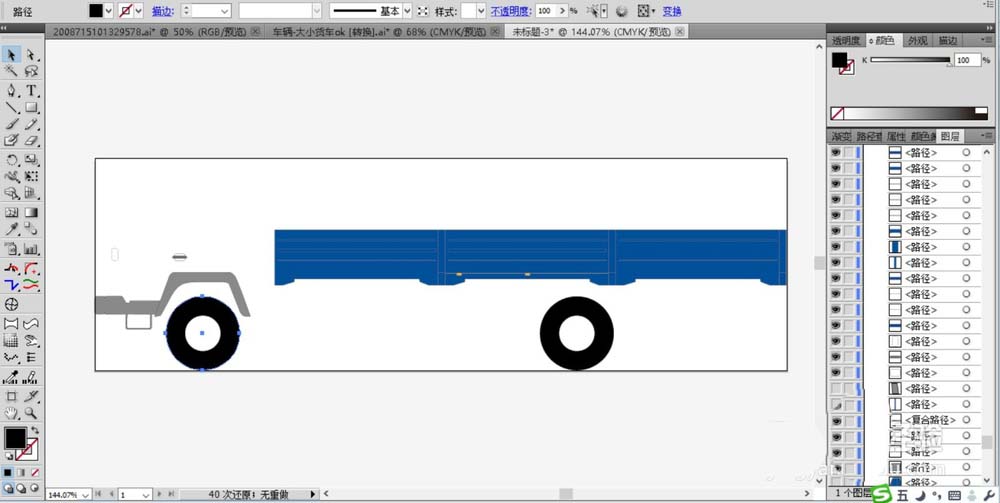The width and height of the screenshot is (1000, 503).
Task: Open the fill color dropdown in the control bar
Action: coord(108,11)
